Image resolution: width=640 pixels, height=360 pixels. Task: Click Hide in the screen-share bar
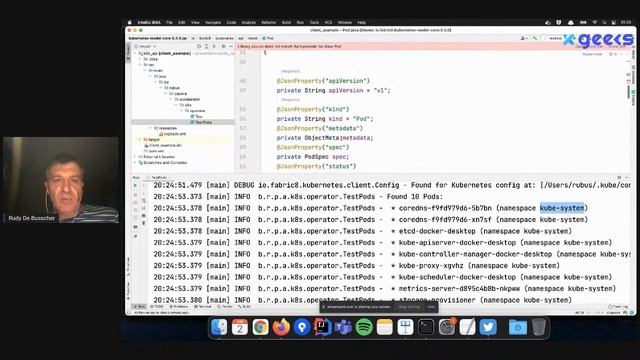431,307
